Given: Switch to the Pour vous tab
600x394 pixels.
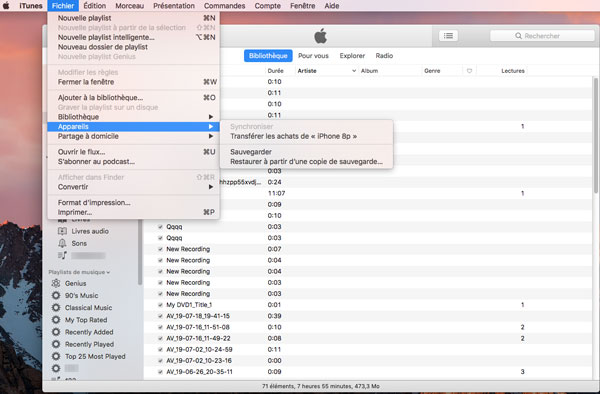Looking at the screenshot, I should [x=313, y=56].
